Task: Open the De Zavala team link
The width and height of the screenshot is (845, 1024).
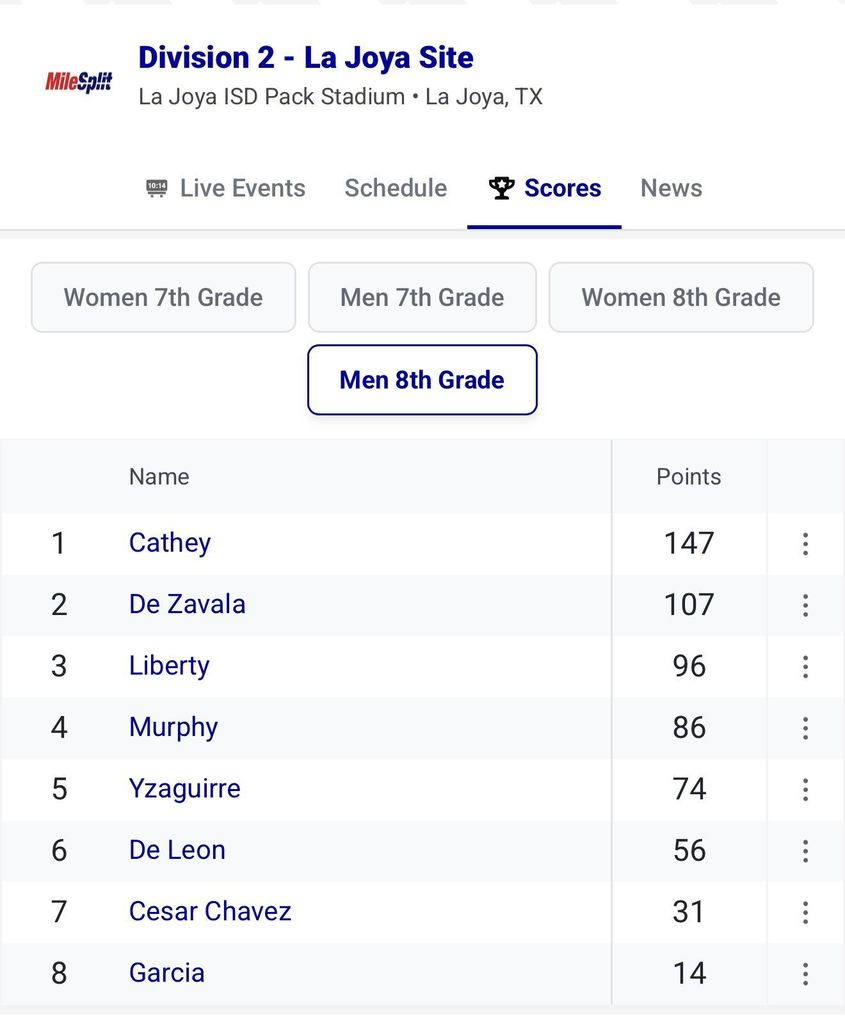Action: pyautogui.click(x=187, y=604)
